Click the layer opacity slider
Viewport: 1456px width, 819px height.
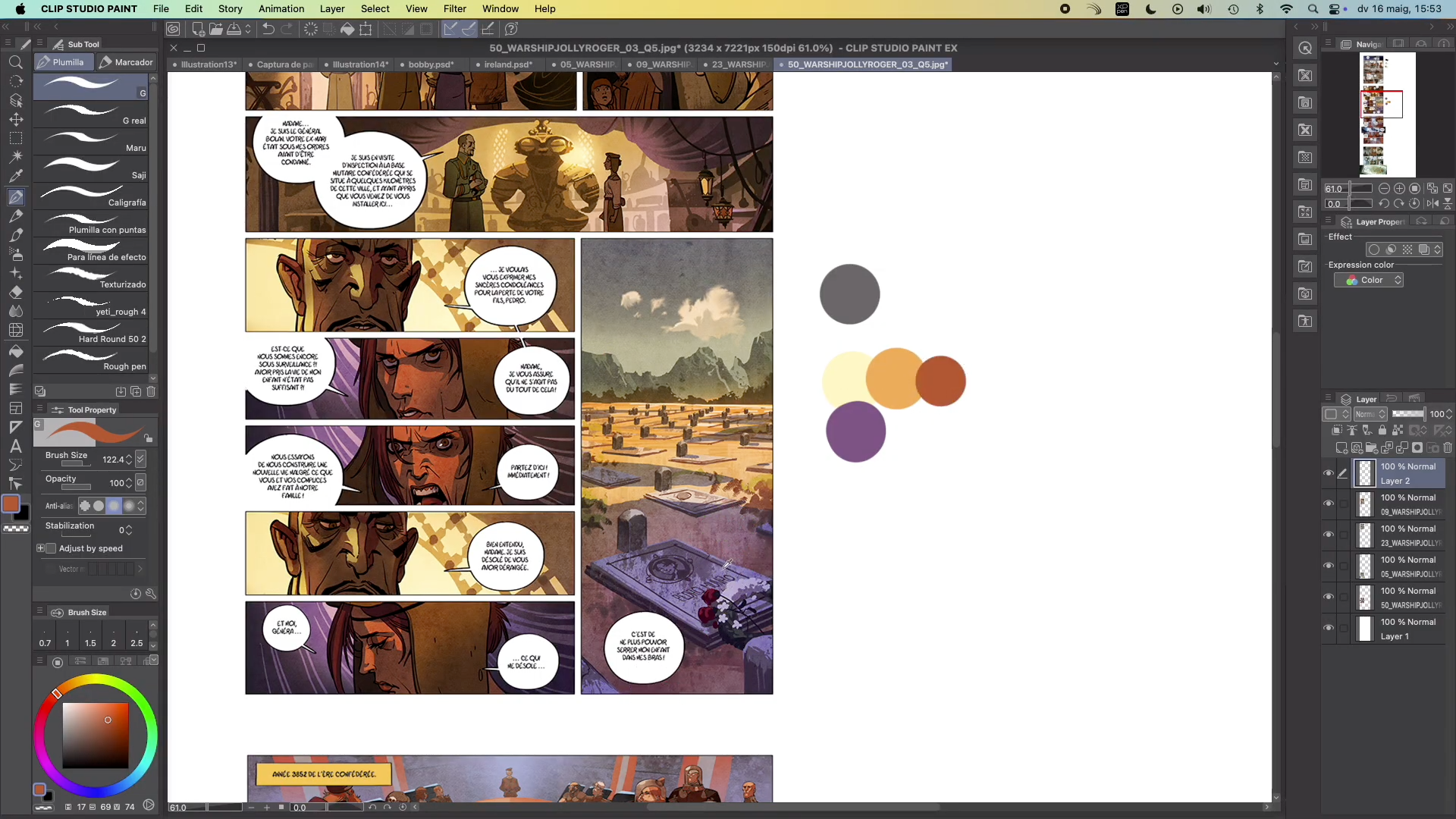pos(1408,414)
